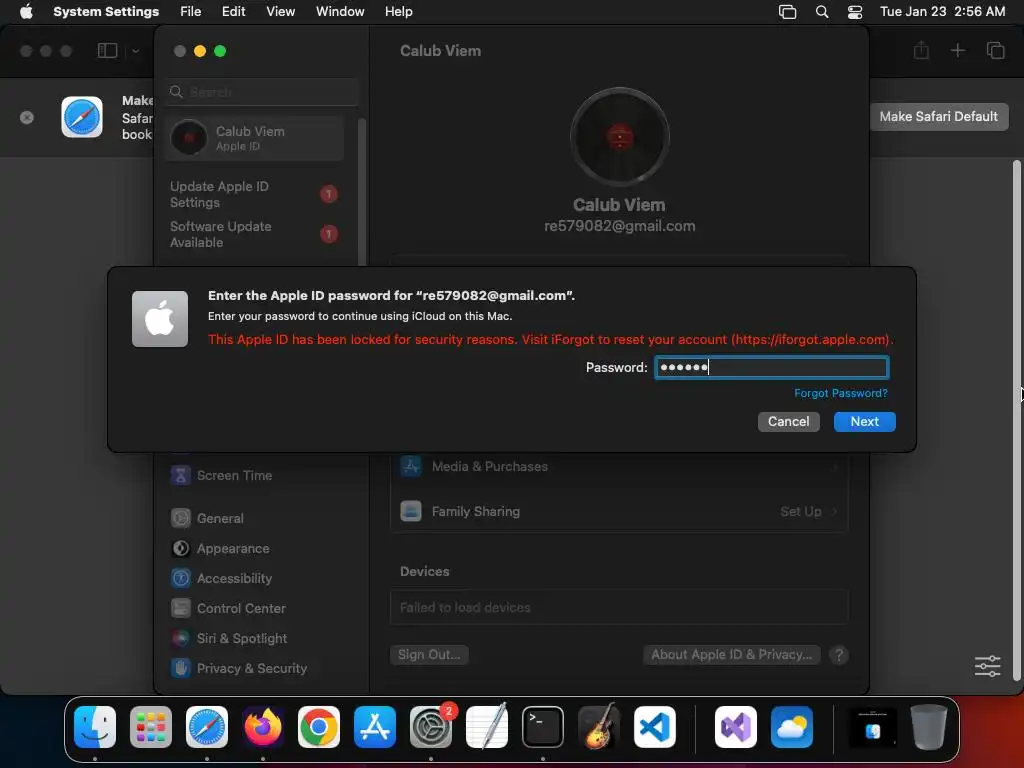Open Firefox from the Dock
The width and height of the screenshot is (1024, 768).
pyautogui.click(x=263, y=727)
